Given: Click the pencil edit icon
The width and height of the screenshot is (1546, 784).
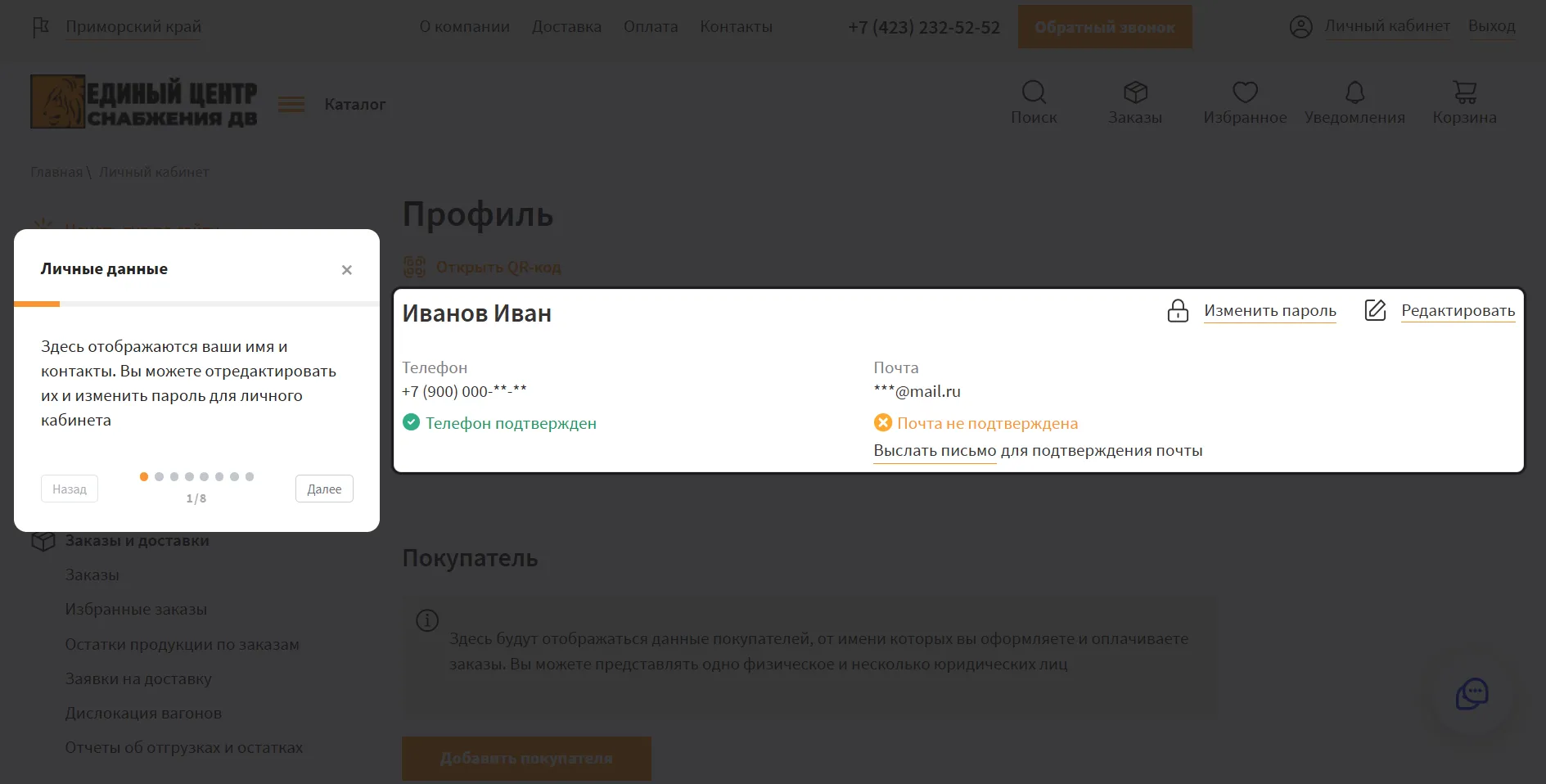Looking at the screenshot, I should 1375,311.
